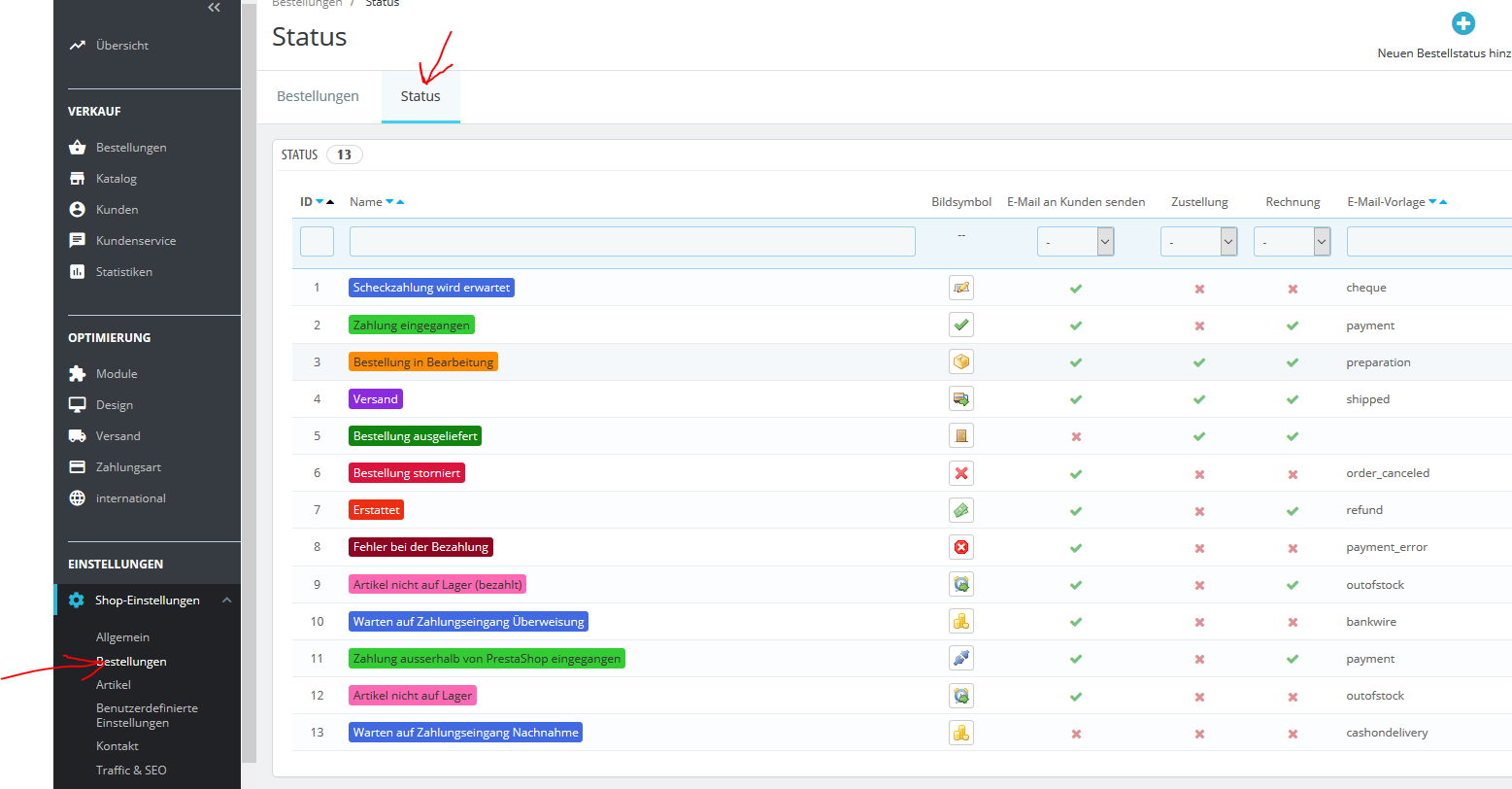The width and height of the screenshot is (1512, 789).
Task: Click the Statistiken bar-chart icon
Action: [x=78, y=272]
